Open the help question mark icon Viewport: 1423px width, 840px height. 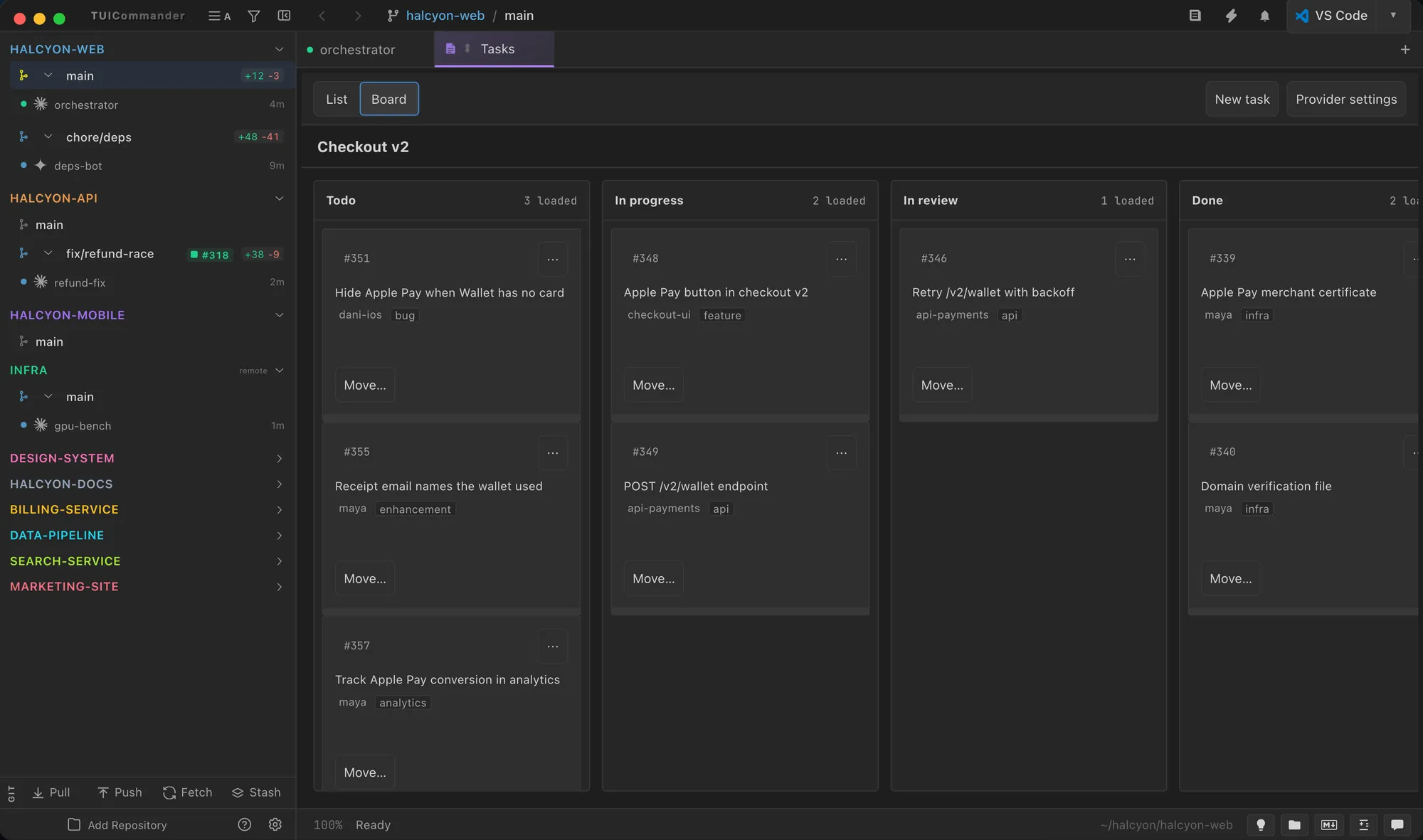[245, 824]
